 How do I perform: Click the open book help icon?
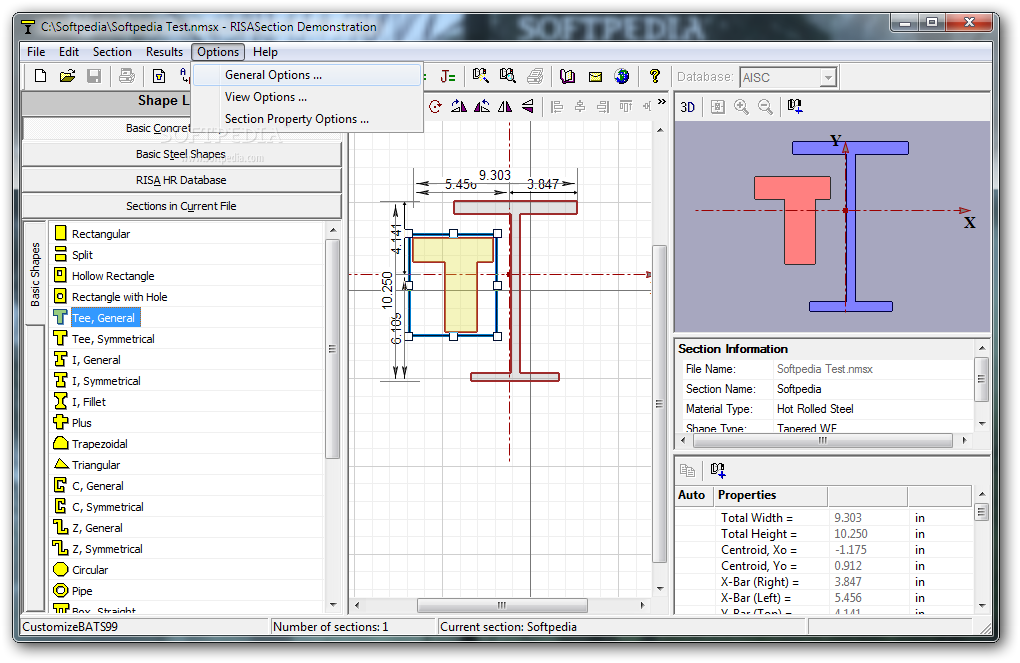point(567,77)
